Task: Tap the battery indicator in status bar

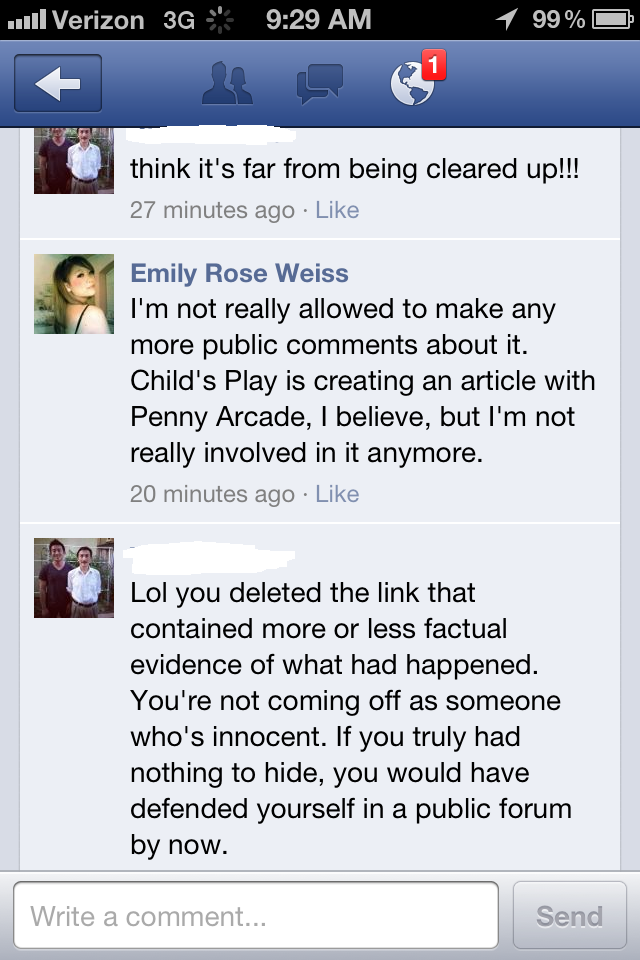Action: point(612,20)
